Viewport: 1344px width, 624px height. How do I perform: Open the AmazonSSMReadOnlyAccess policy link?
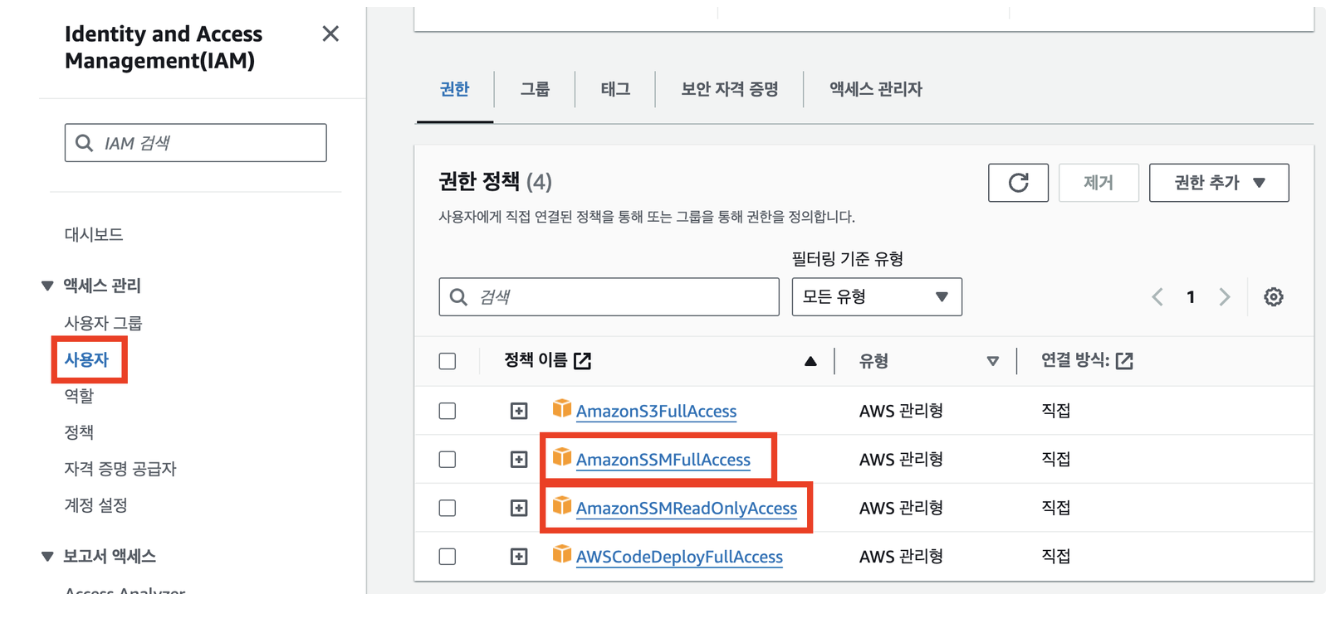click(687, 508)
